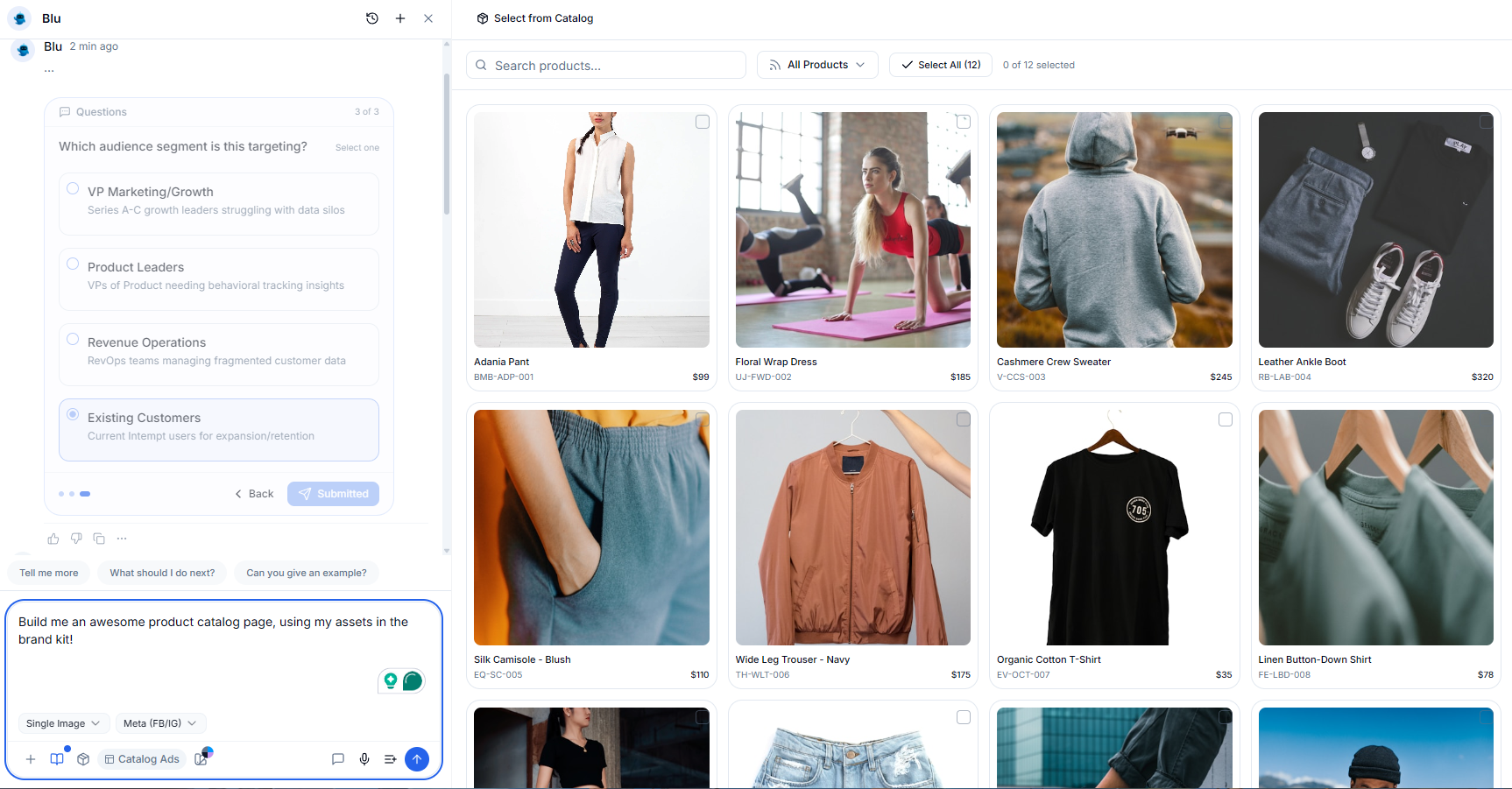The height and width of the screenshot is (789, 1512).
Task: Open the brand kit book icon
Action: (57, 759)
